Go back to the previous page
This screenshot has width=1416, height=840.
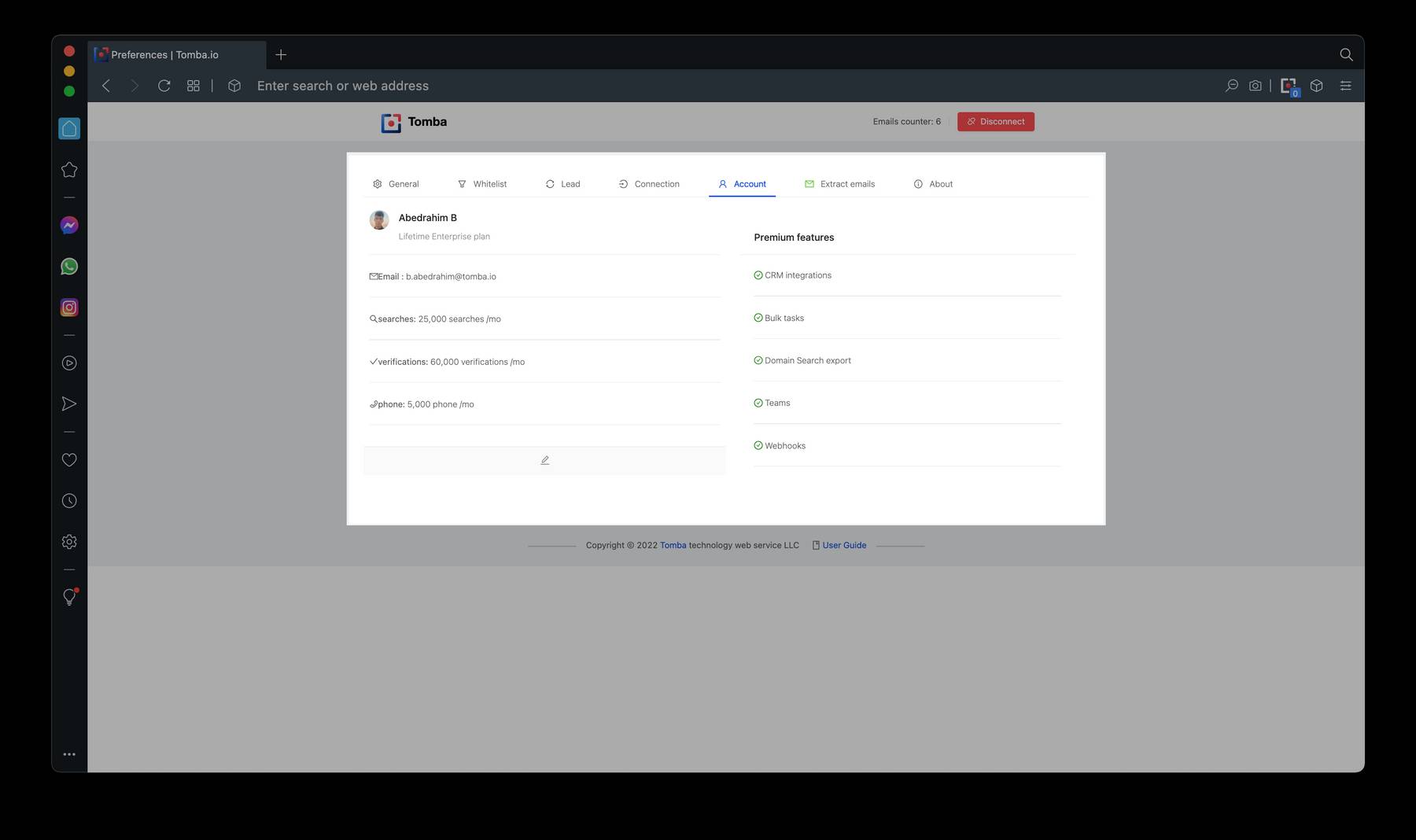[106, 86]
